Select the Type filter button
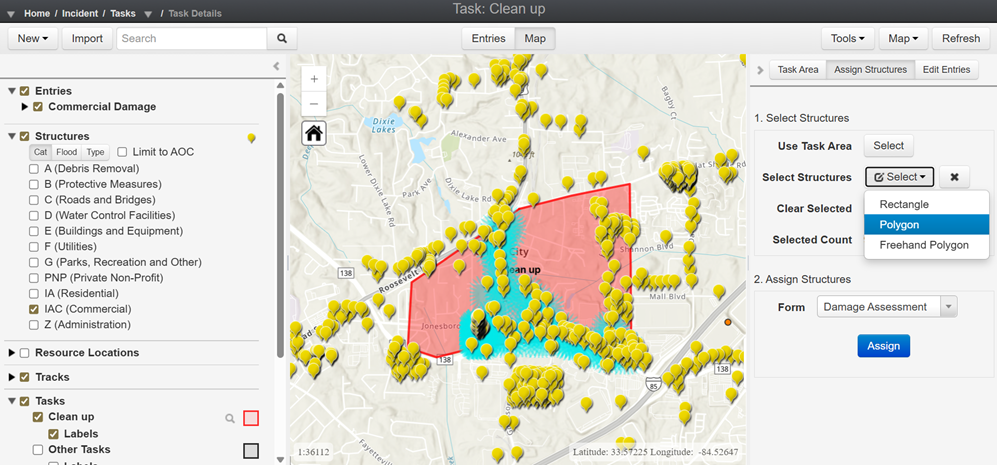 point(95,152)
